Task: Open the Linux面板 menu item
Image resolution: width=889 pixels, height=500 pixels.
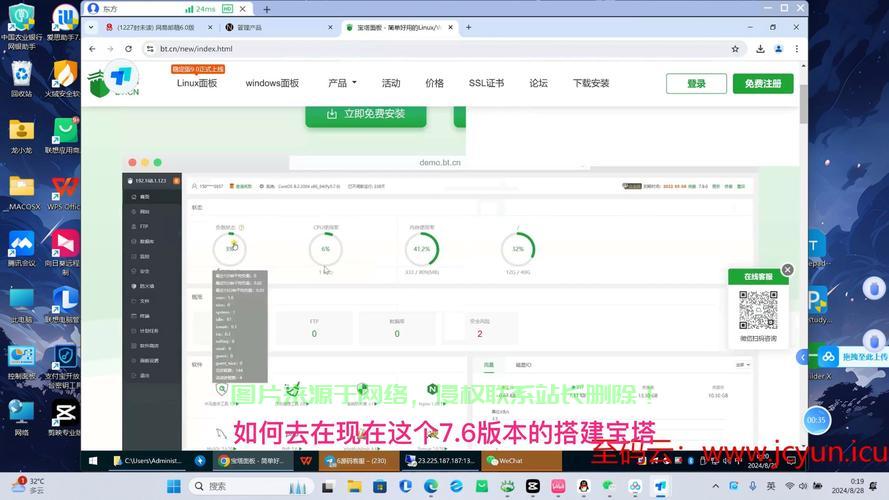Action: click(x=197, y=83)
